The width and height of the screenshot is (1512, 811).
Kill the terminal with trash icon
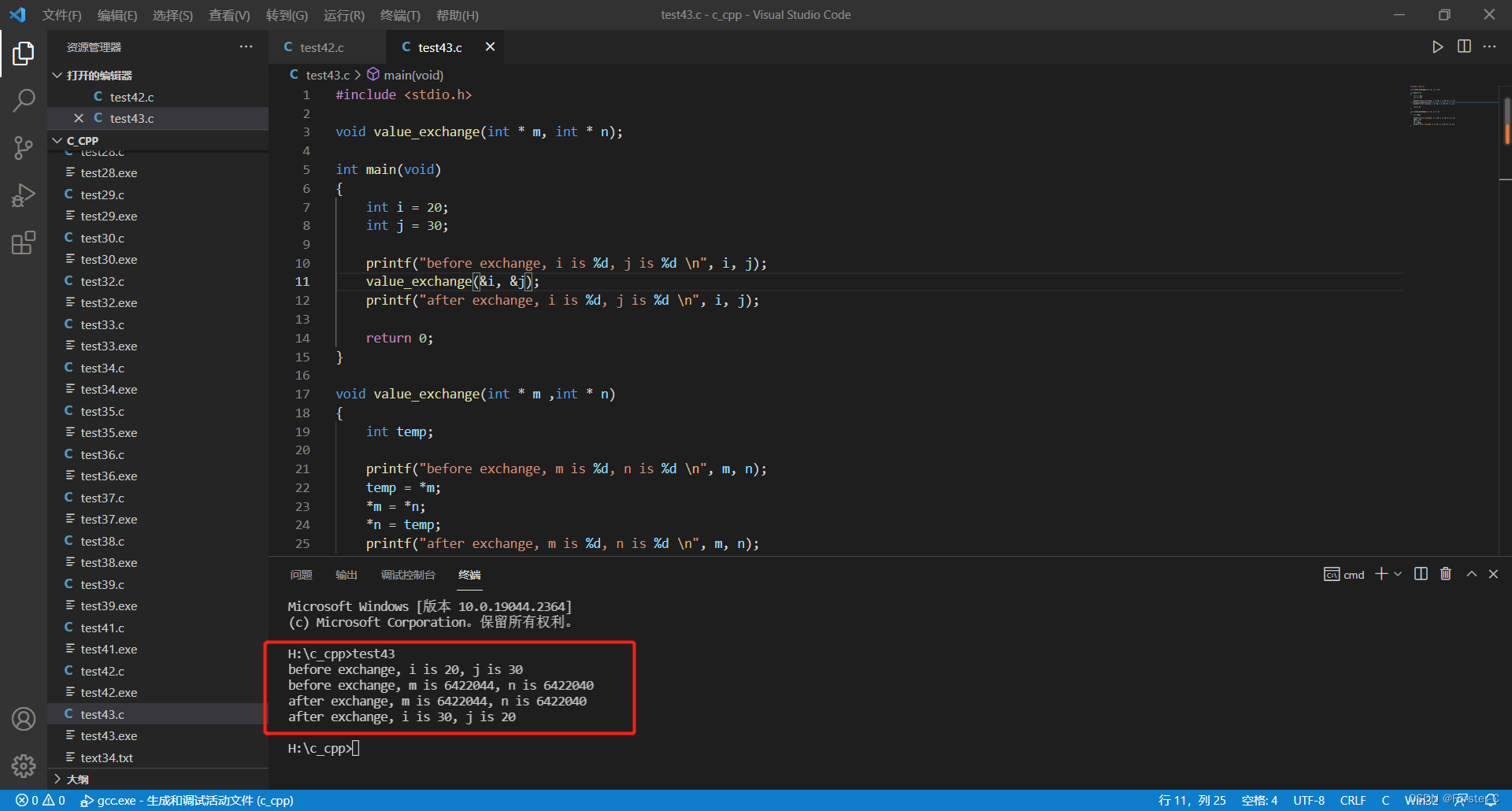pyautogui.click(x=1446, y=574)
